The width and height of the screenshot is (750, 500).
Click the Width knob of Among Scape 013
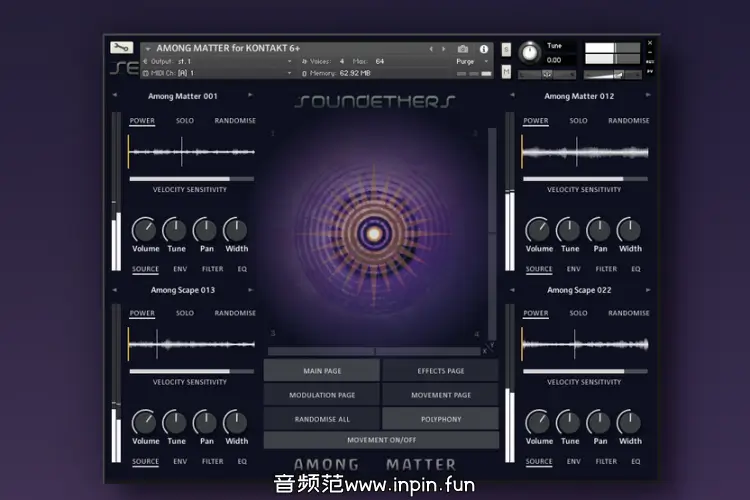coord(236,422)
